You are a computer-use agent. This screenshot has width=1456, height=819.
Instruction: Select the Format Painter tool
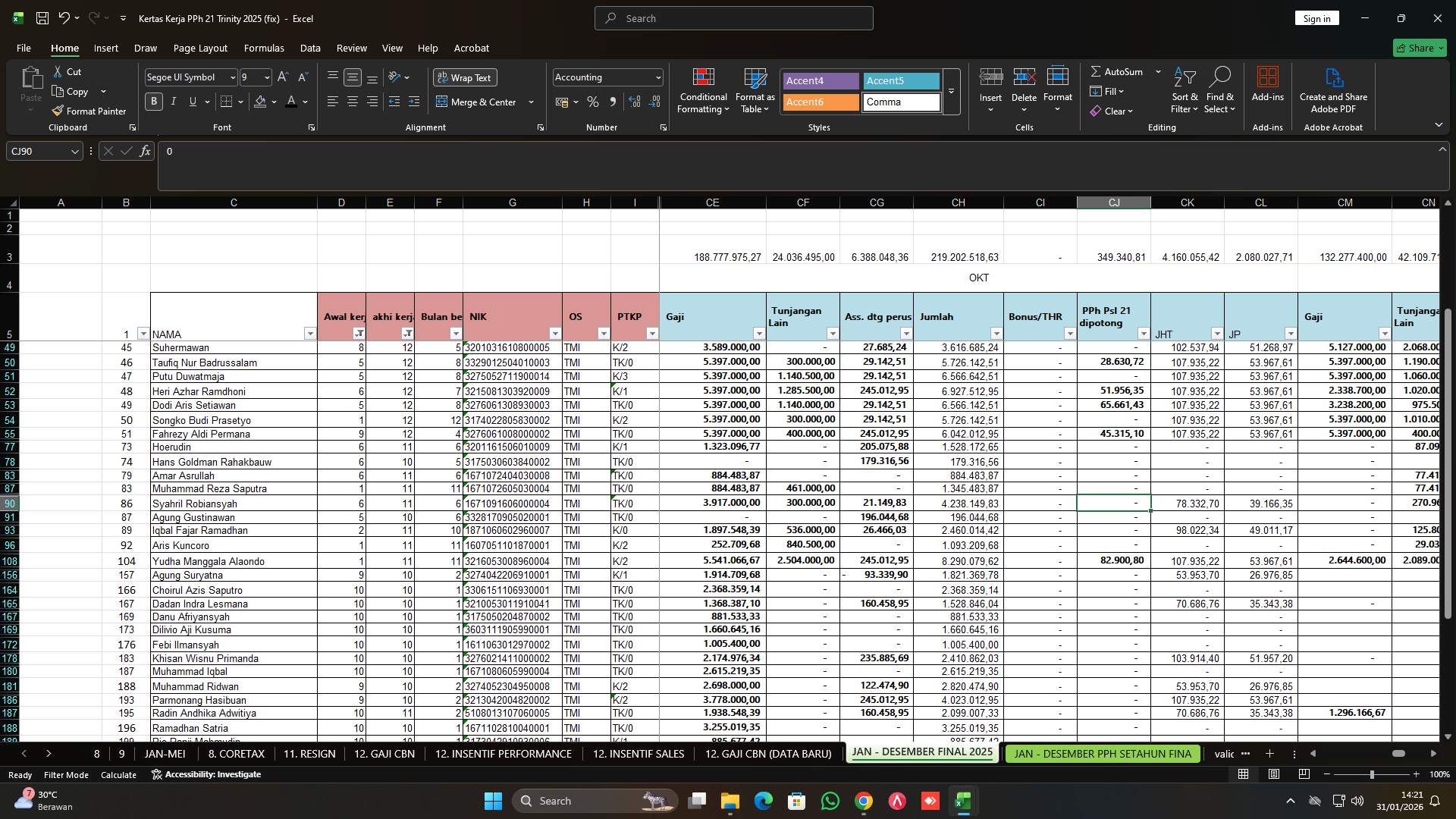pyautogui.click(x=89, y=111)
